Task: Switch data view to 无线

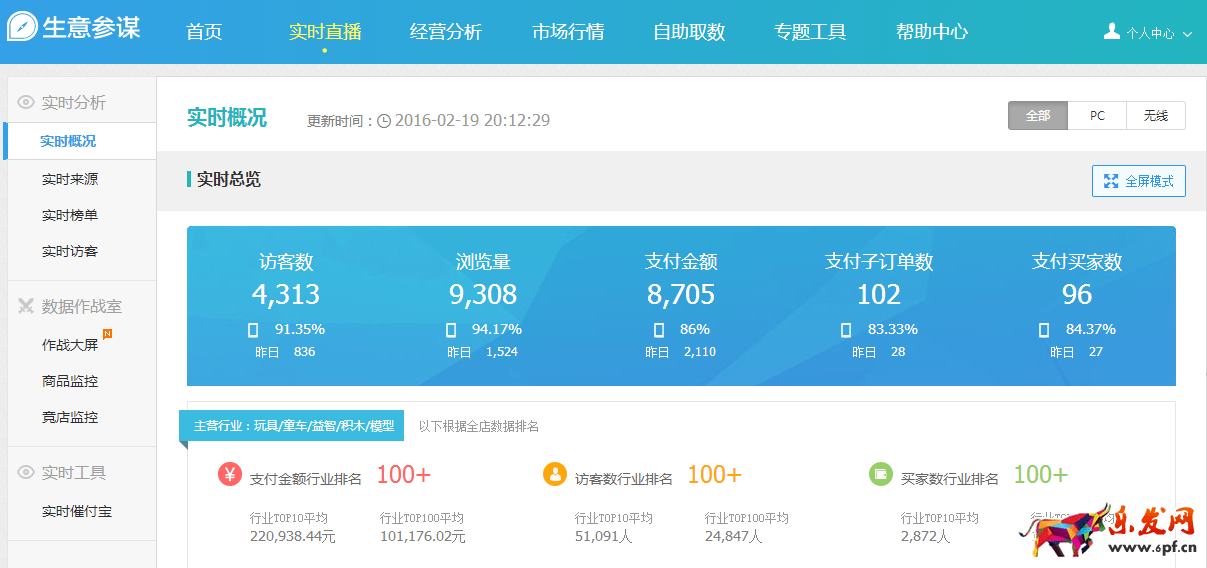Action: 1155,116
